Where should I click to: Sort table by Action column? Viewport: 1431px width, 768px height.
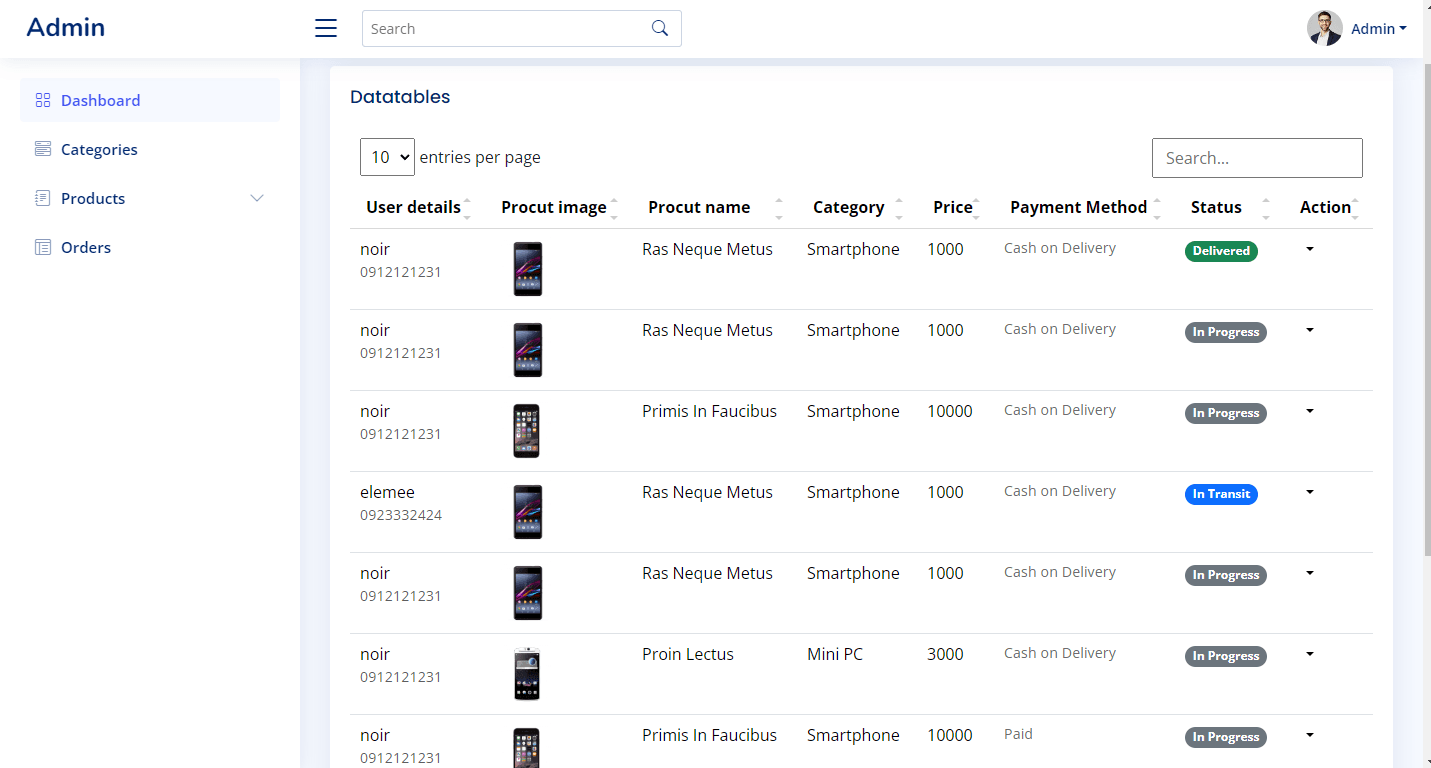[1328, 207]
